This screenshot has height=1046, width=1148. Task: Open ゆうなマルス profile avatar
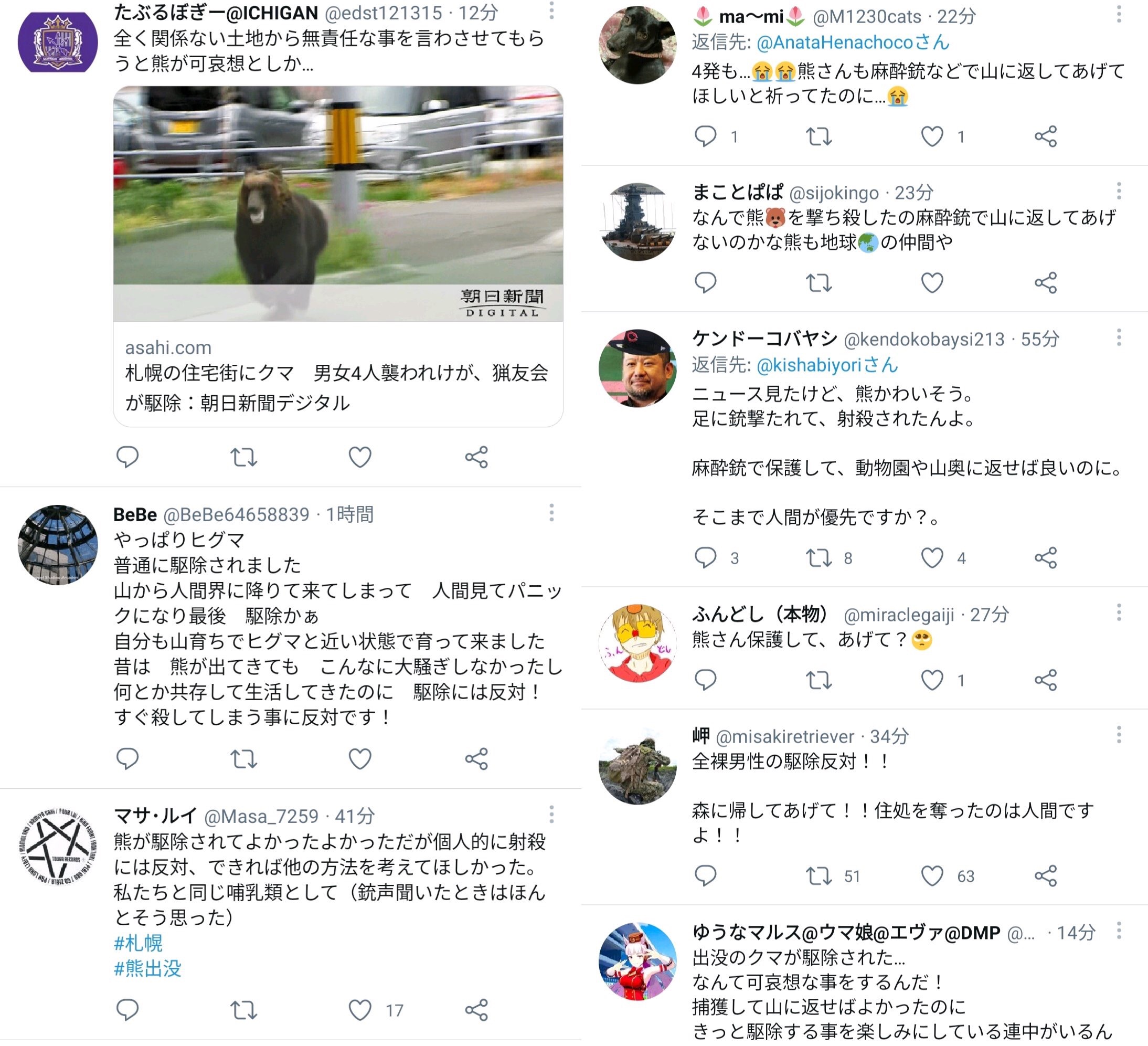tap(638, 962)
